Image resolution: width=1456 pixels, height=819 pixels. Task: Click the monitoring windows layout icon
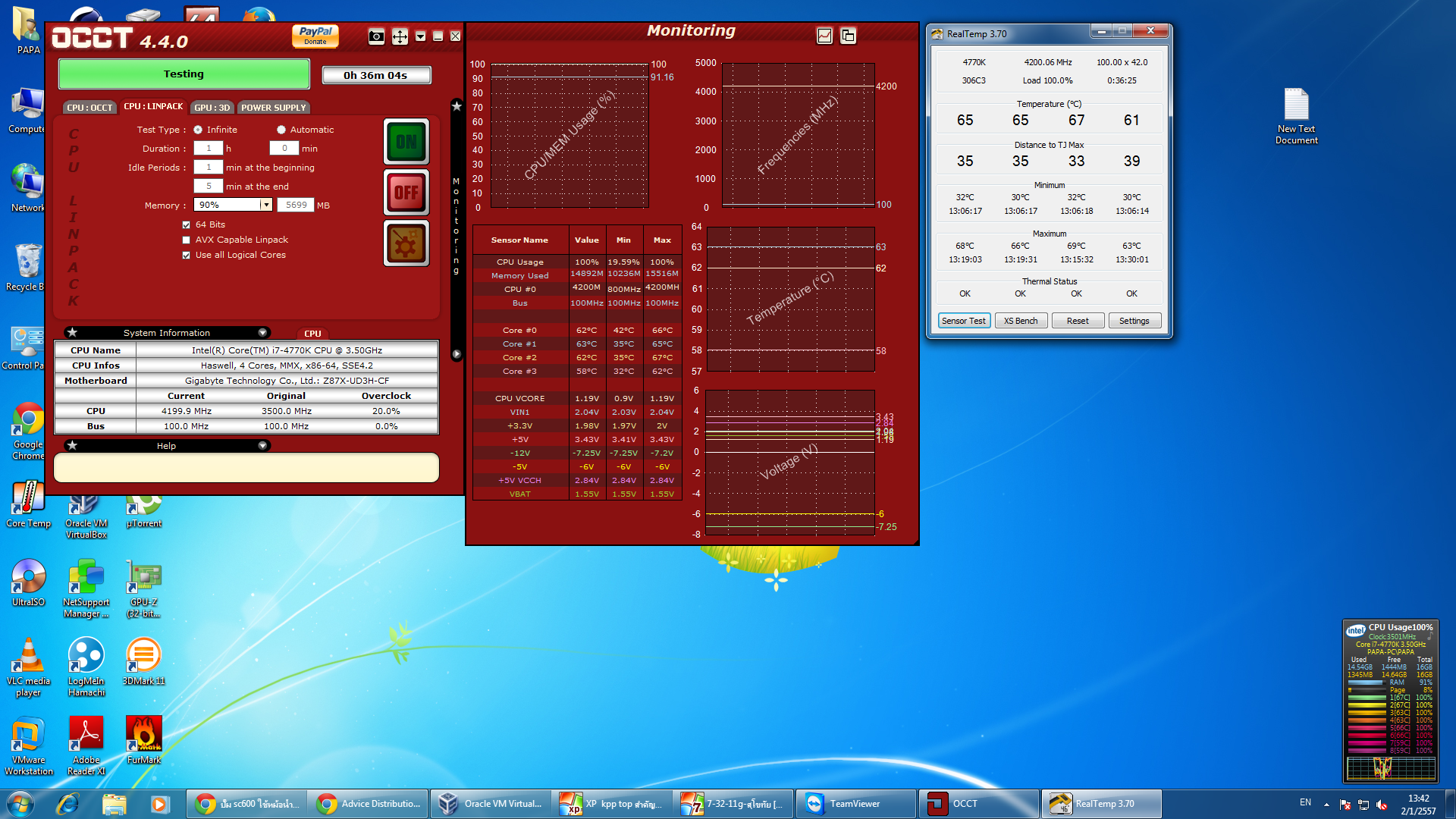tap(849, 36)
